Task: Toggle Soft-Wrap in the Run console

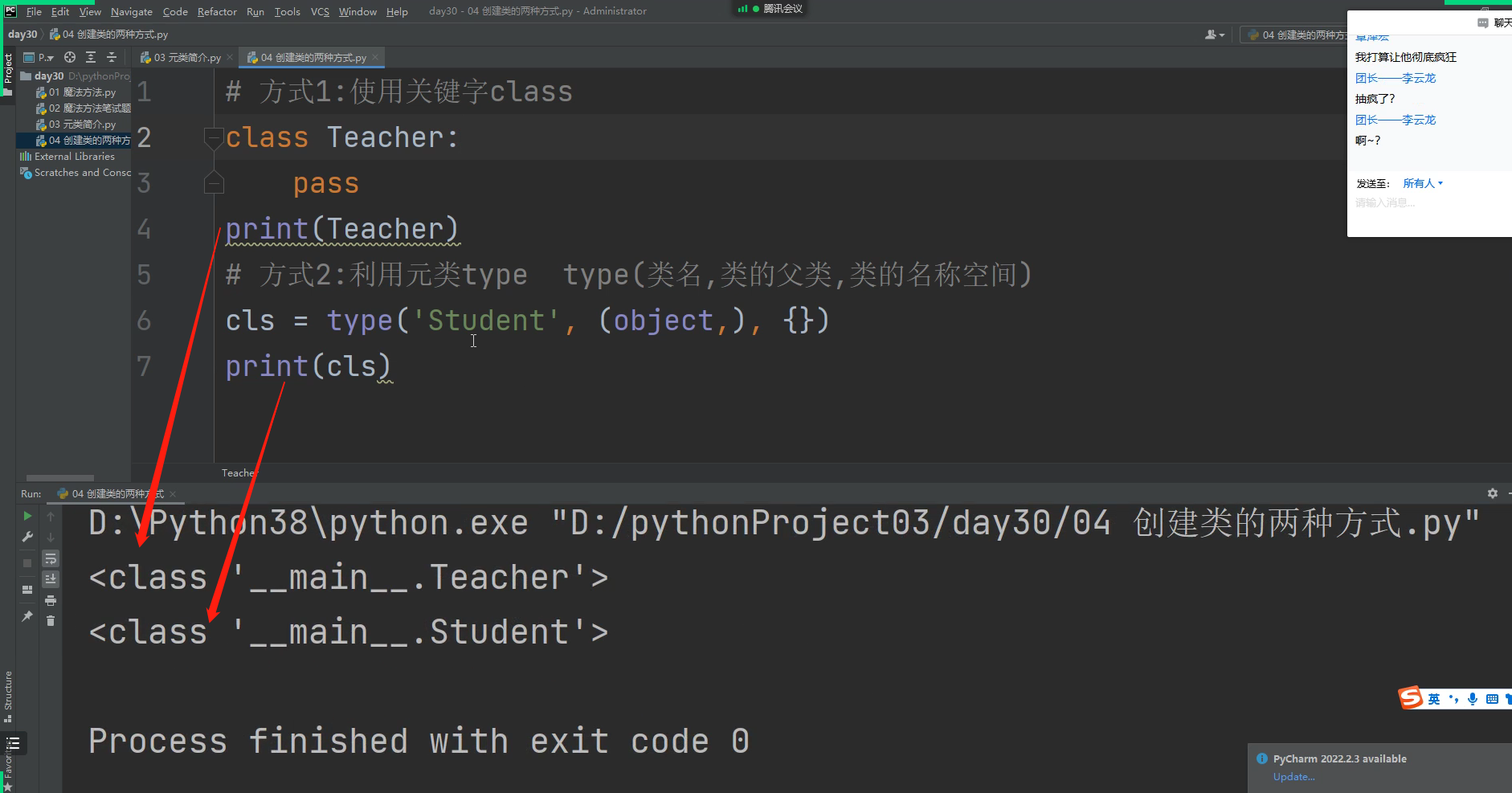Action: [x=51, y=558]
